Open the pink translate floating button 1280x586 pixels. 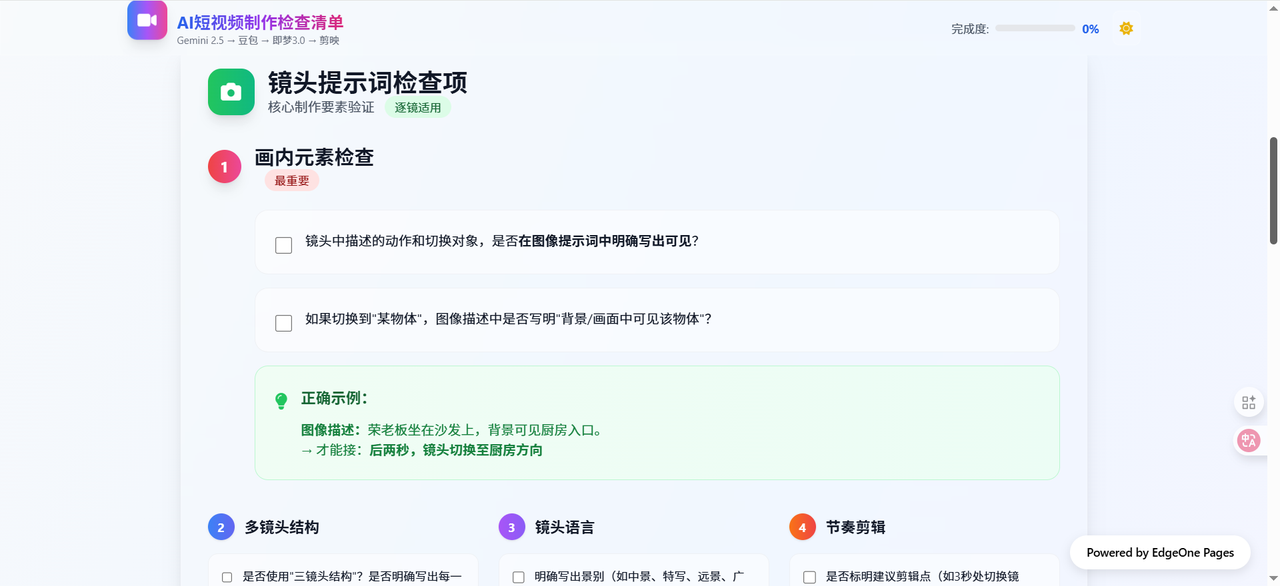click(1248, 440)
